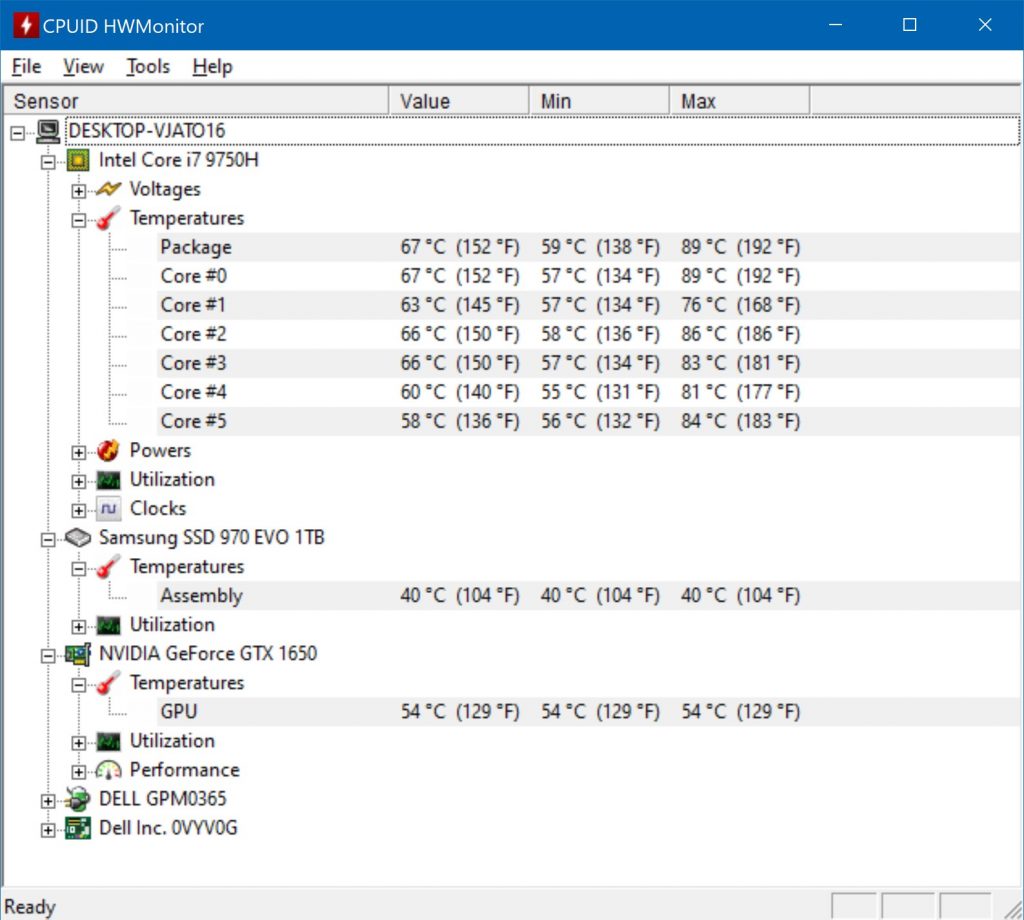Collapse the Samsung SSD Temperatures node

[x=78, y=569]
